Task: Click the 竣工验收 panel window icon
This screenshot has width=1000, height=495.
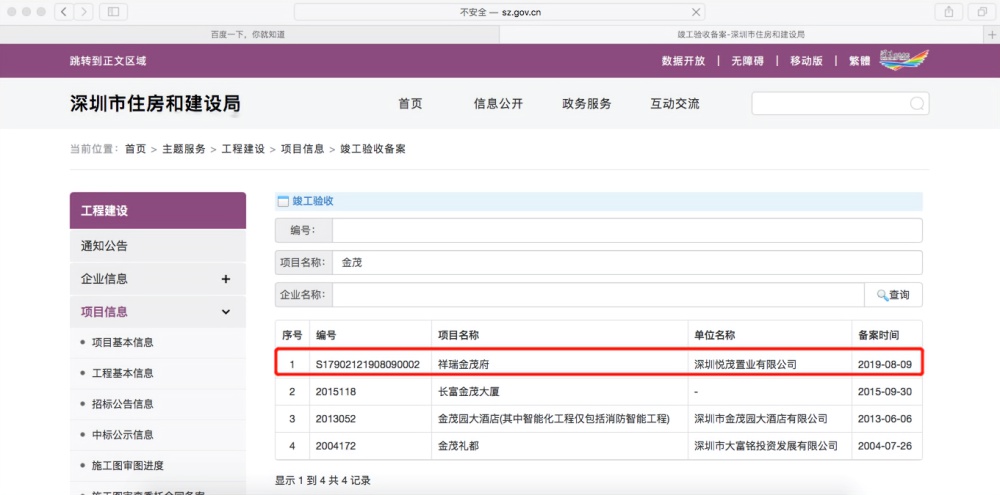Action: coord(283,202)
